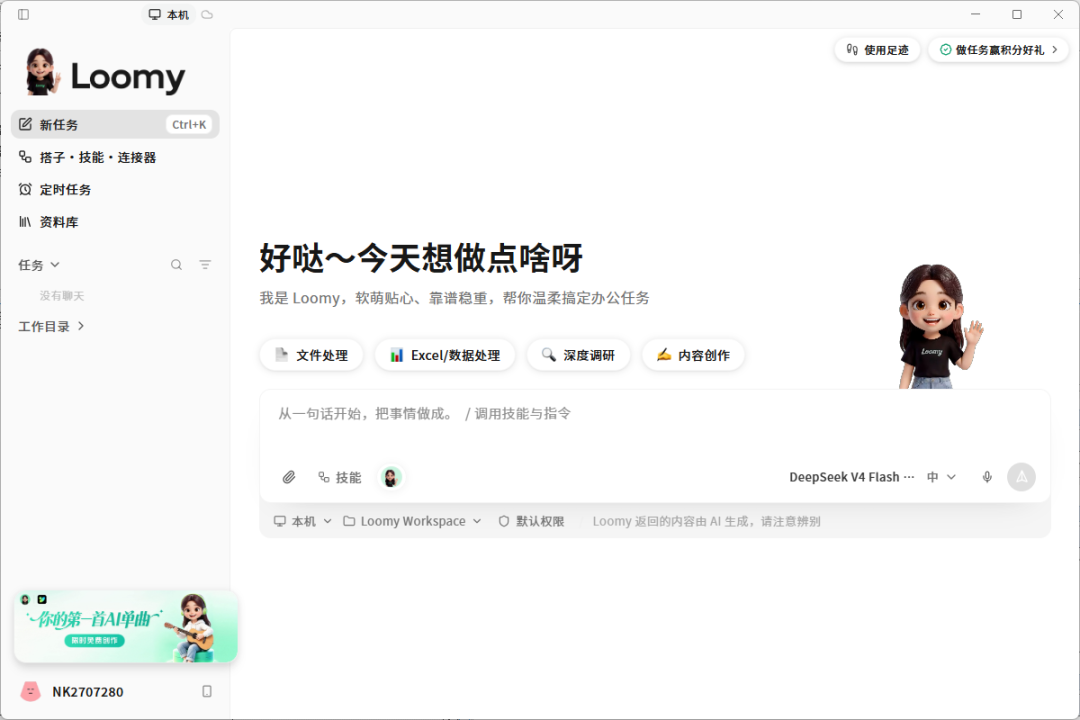The height and width of the screenshot is (720, 1080).
Task: Click the folder icon by Loomy Workspace
Action: point(349,521)
